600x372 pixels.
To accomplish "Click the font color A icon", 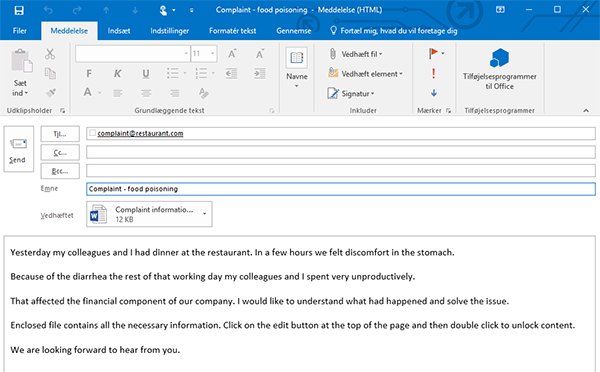I will point(88,92).
